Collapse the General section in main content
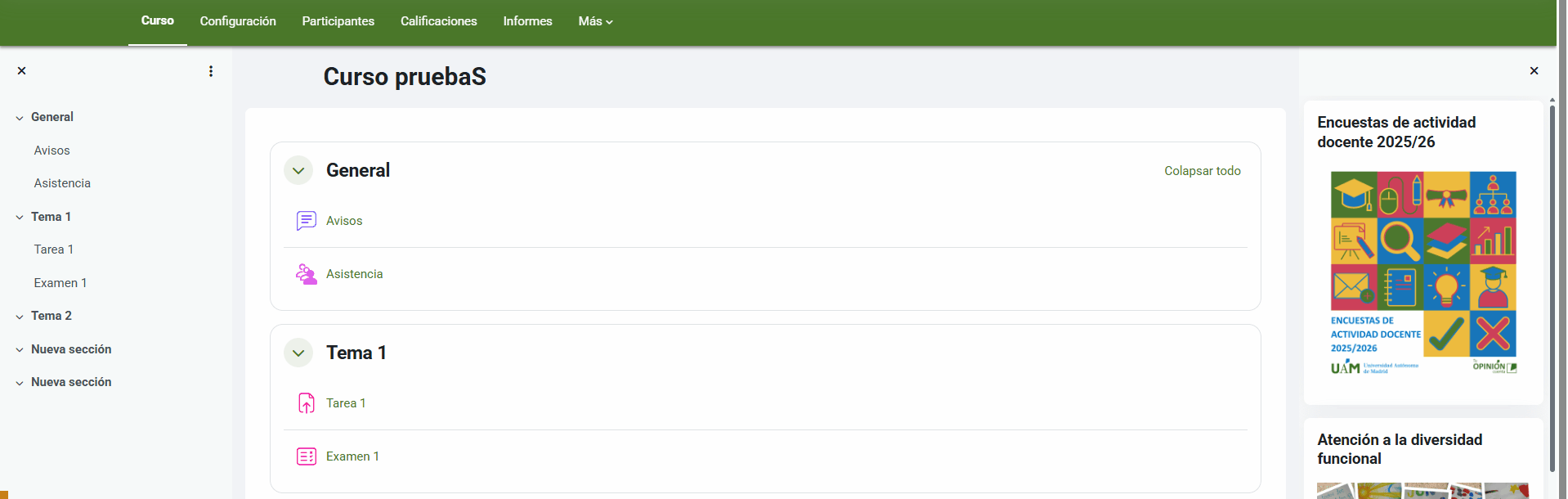The image size is (1568, 499). pyautogui.click(x=298, y=170)
